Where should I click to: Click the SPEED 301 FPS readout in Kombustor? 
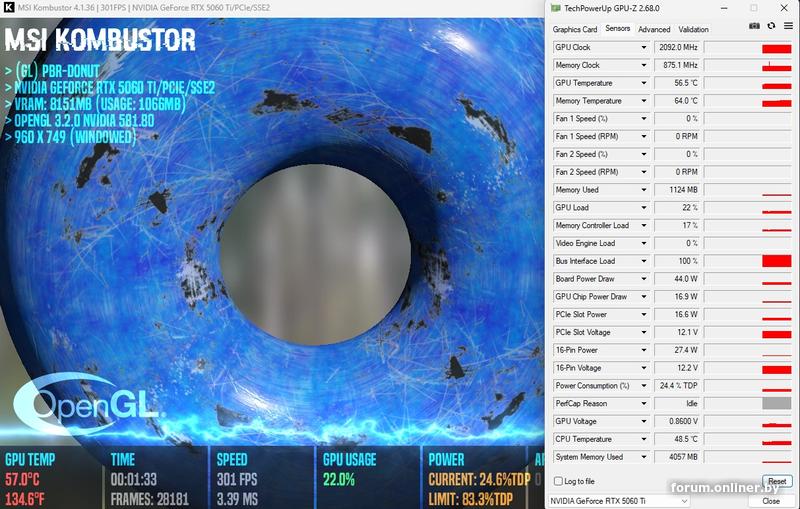237,479
